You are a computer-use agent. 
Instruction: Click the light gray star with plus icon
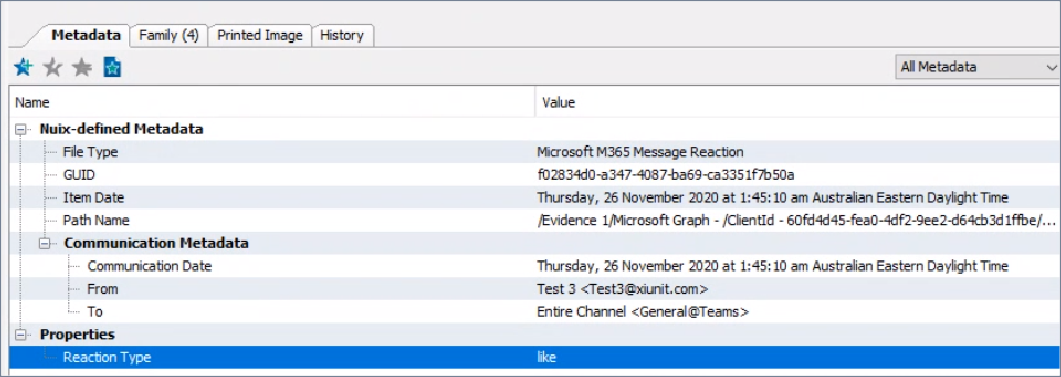(52, 67)
